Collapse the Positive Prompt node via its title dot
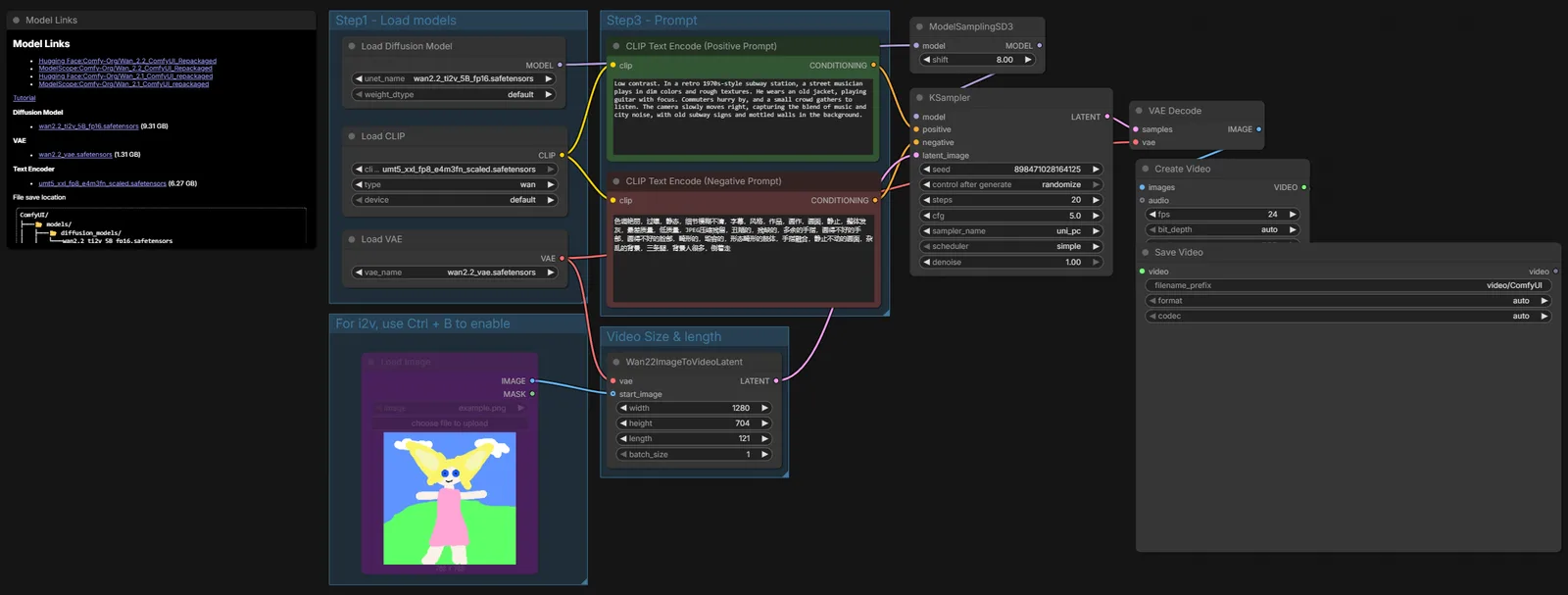1568x595 pixels. pyautogui.click(x=616, y=46)
